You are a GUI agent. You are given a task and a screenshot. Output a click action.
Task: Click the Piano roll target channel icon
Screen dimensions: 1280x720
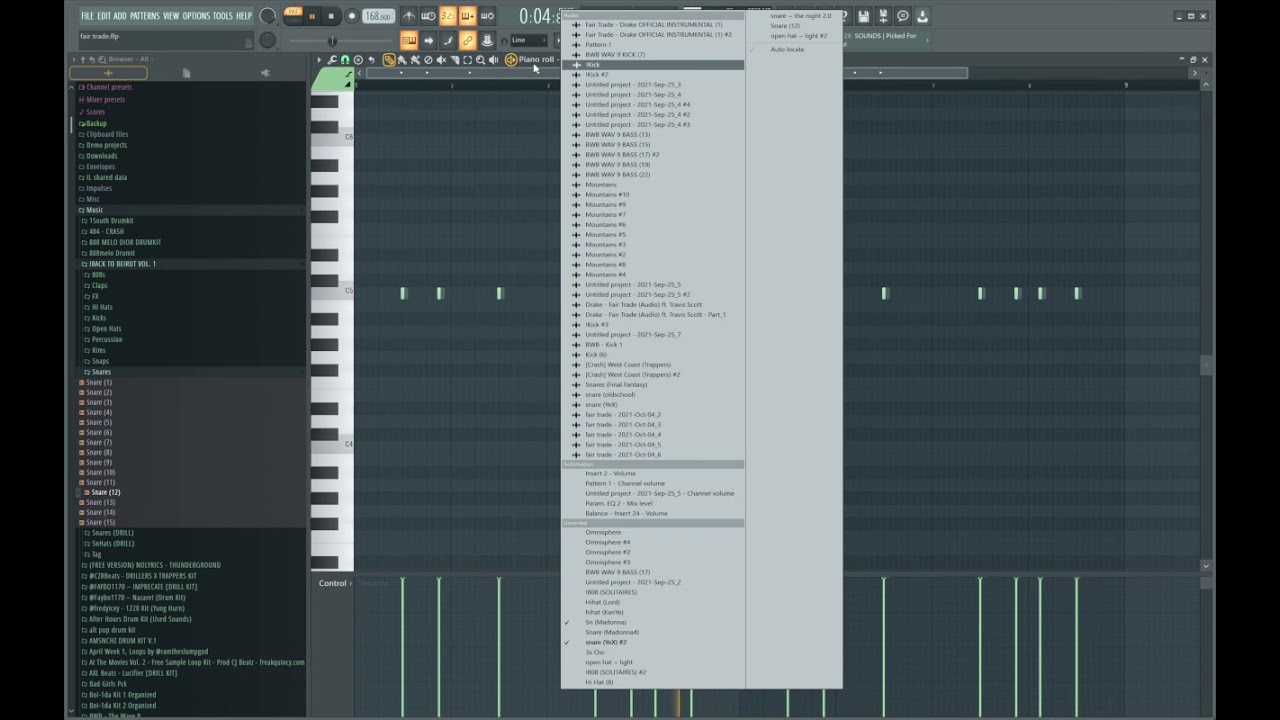coord(511,60)
